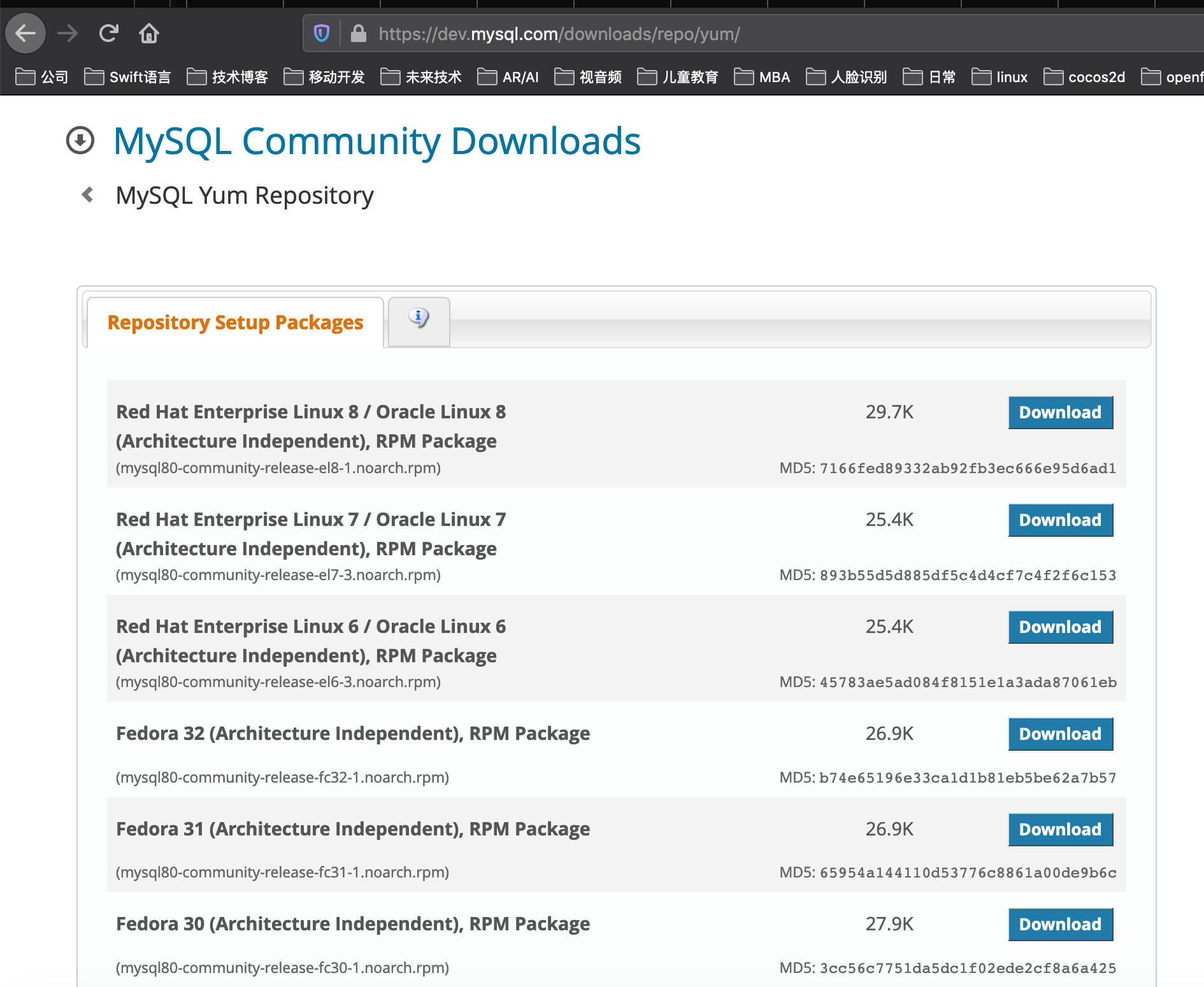The height and width of the screenshot is (987, 1204).
Task: Click the MD5 hash starting with 3cc56c77
Action: (968, 969)
